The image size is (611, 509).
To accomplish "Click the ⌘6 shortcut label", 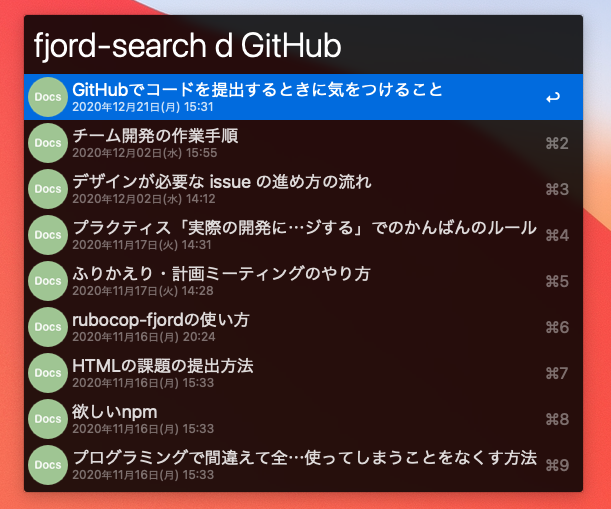I will [x=557, y=327].
